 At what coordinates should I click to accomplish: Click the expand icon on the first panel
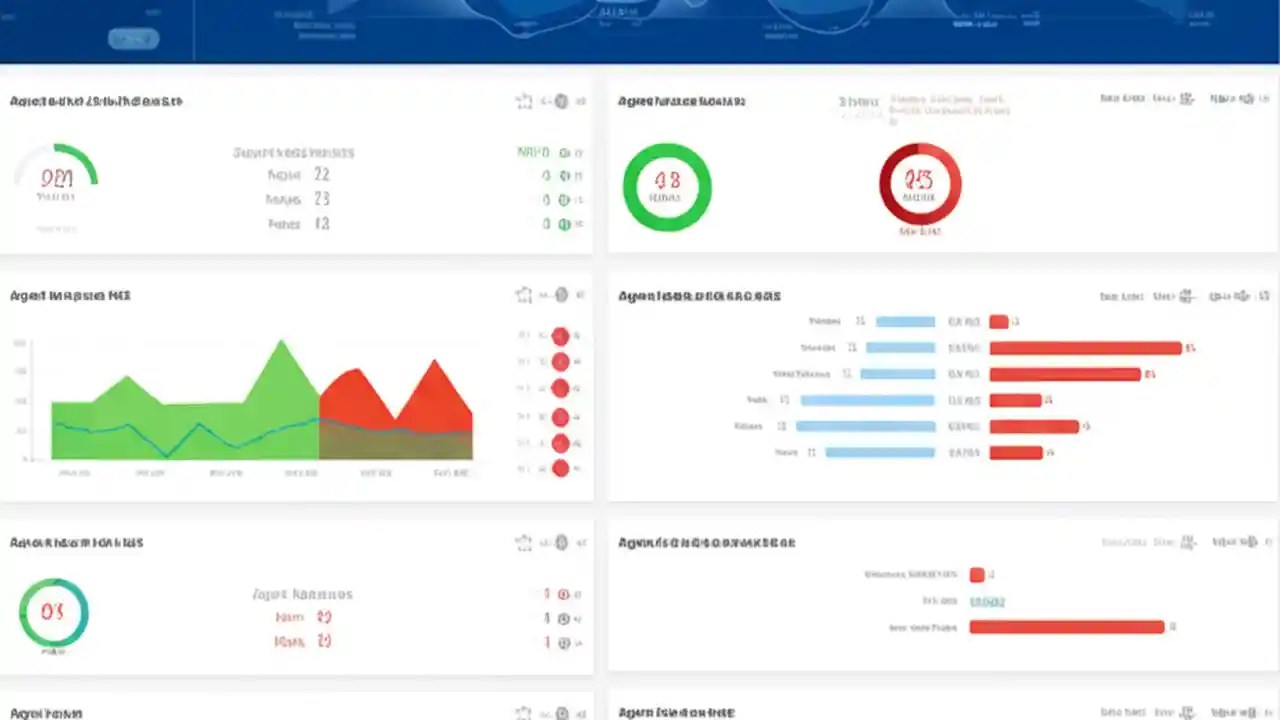click(x=524, y=100)
